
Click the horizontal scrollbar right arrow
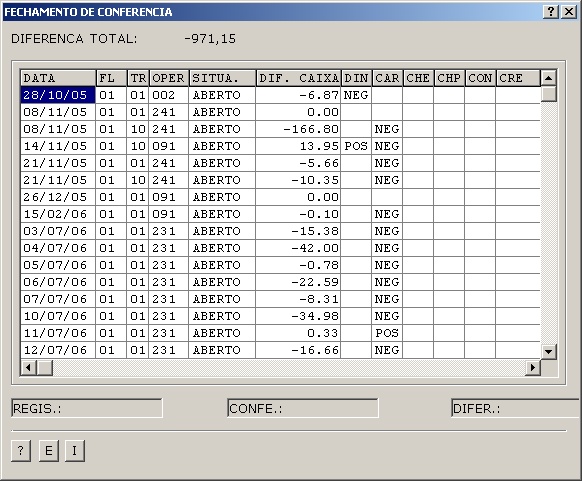point(533,367)
